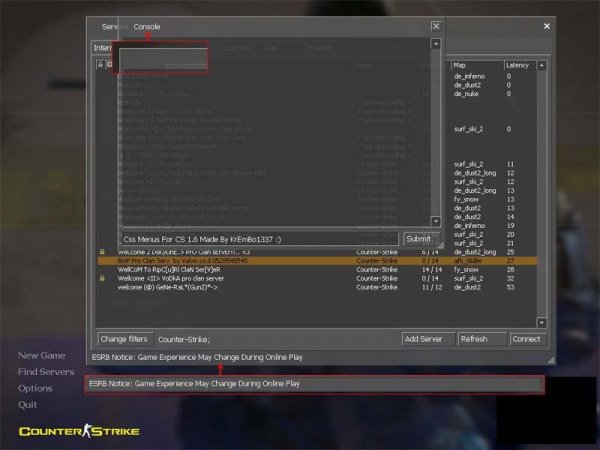Viewport: 600px width, 450px height.
Task: Click the Counter-Strike; filter text
Action: (184, 339)
